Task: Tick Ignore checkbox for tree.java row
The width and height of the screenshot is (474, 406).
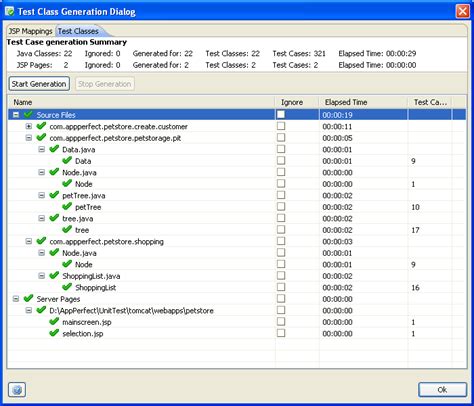Action: pyautogui.click(x=281, y=218)
